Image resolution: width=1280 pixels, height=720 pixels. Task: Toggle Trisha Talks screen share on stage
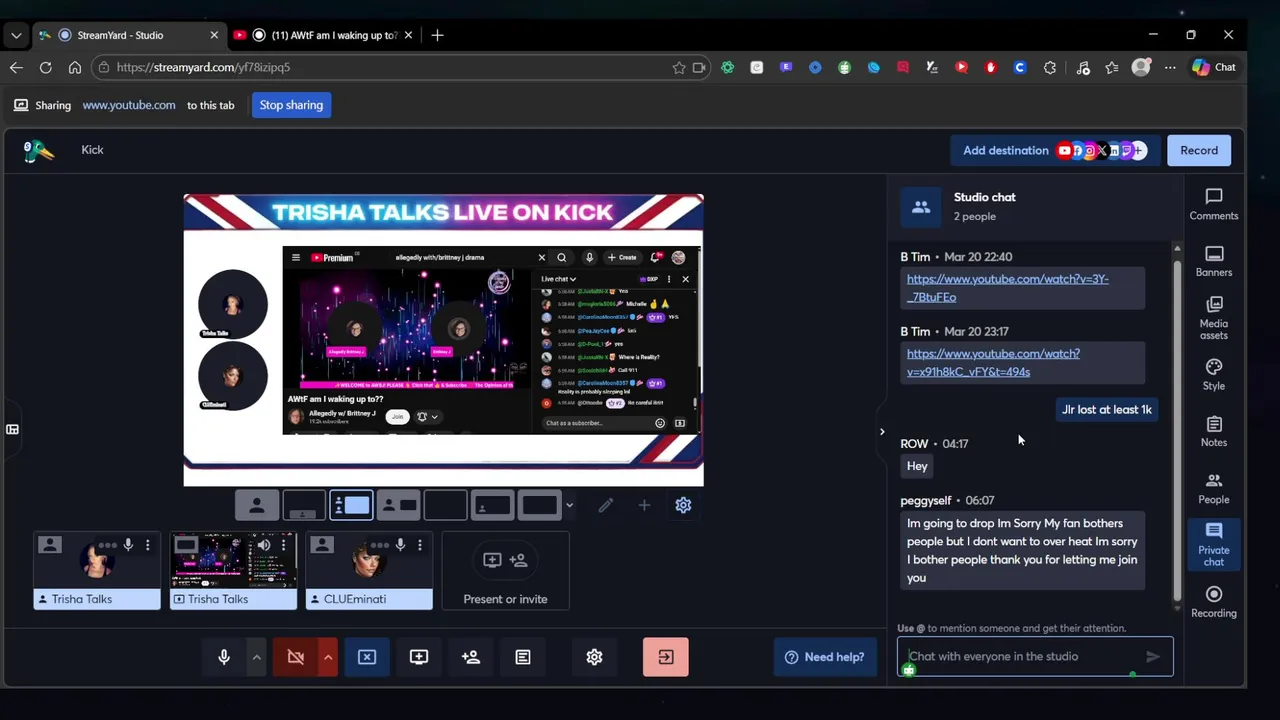tap(186, 545)
